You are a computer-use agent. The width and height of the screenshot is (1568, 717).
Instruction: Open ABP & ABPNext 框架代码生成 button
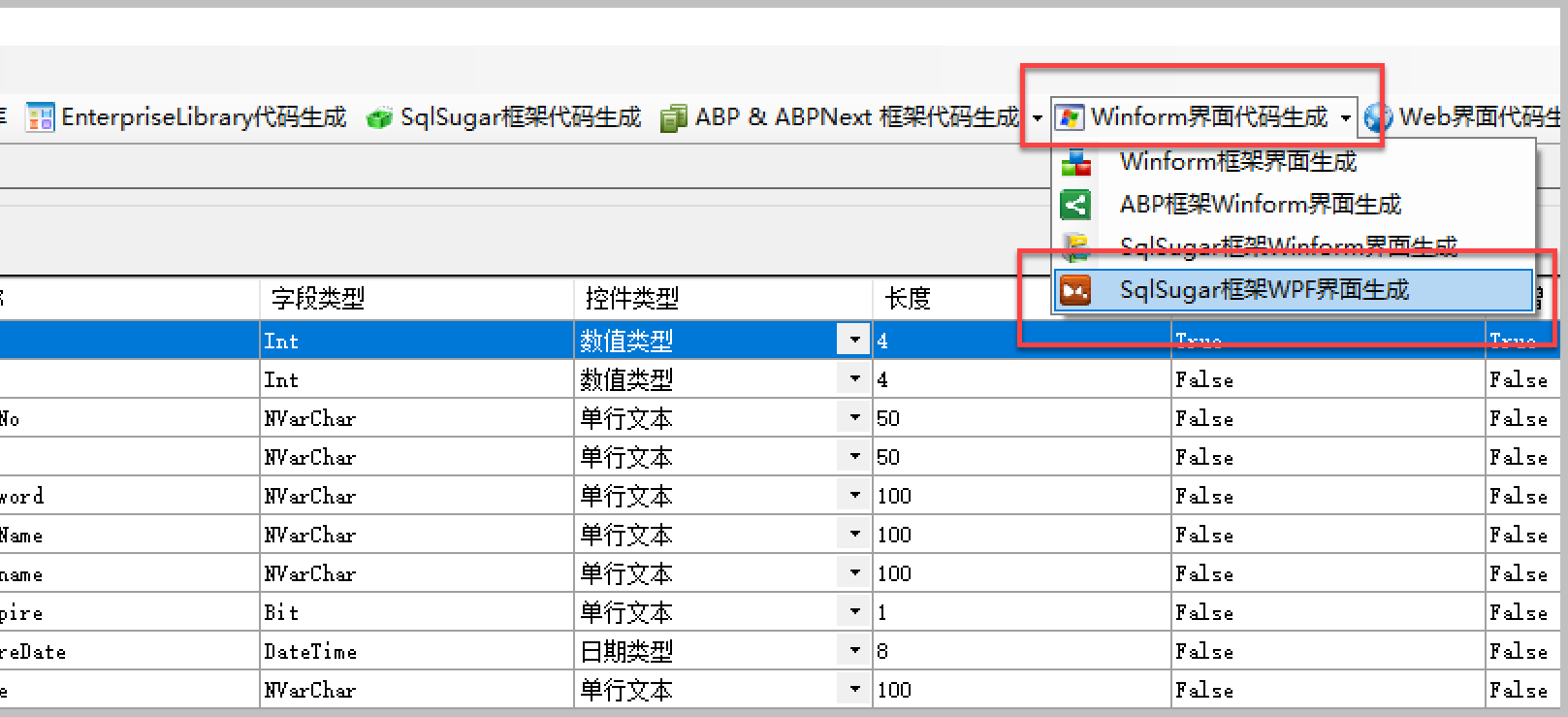pos(840,117)
